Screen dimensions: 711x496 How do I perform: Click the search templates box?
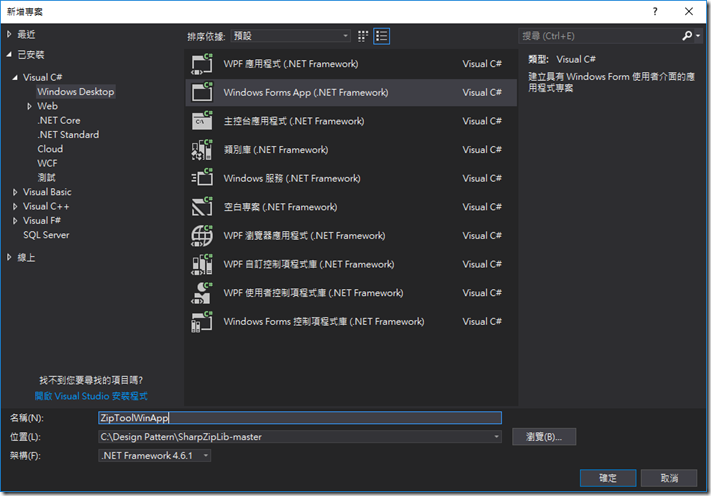[600, 36]
